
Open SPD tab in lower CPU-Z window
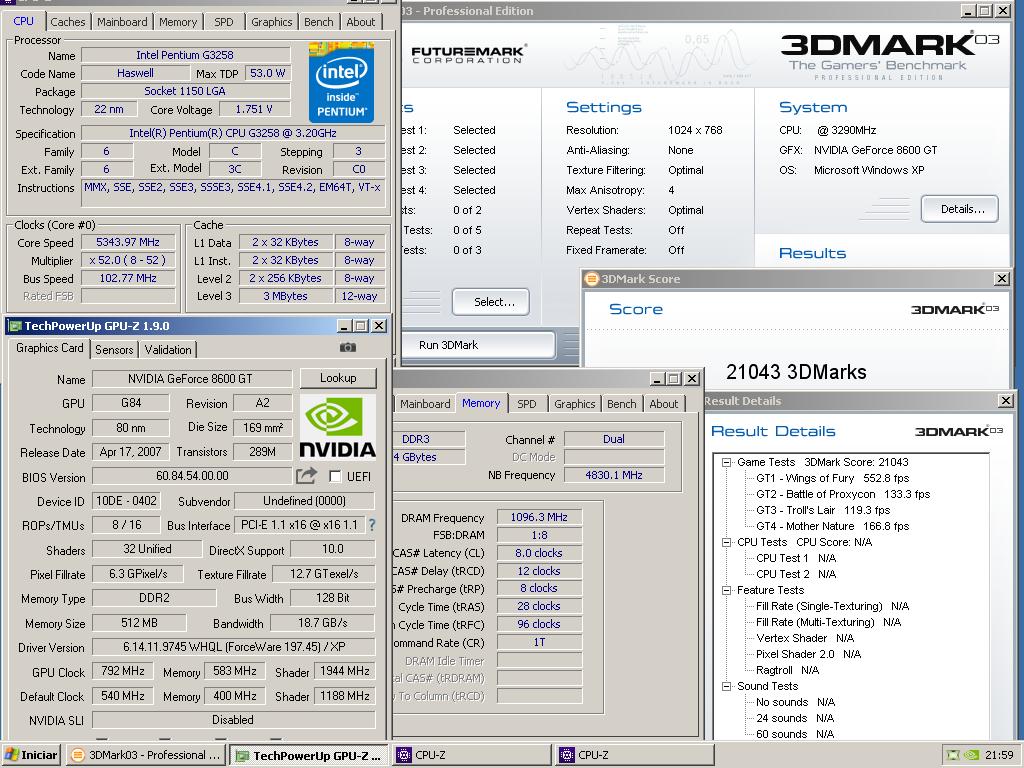526,404
